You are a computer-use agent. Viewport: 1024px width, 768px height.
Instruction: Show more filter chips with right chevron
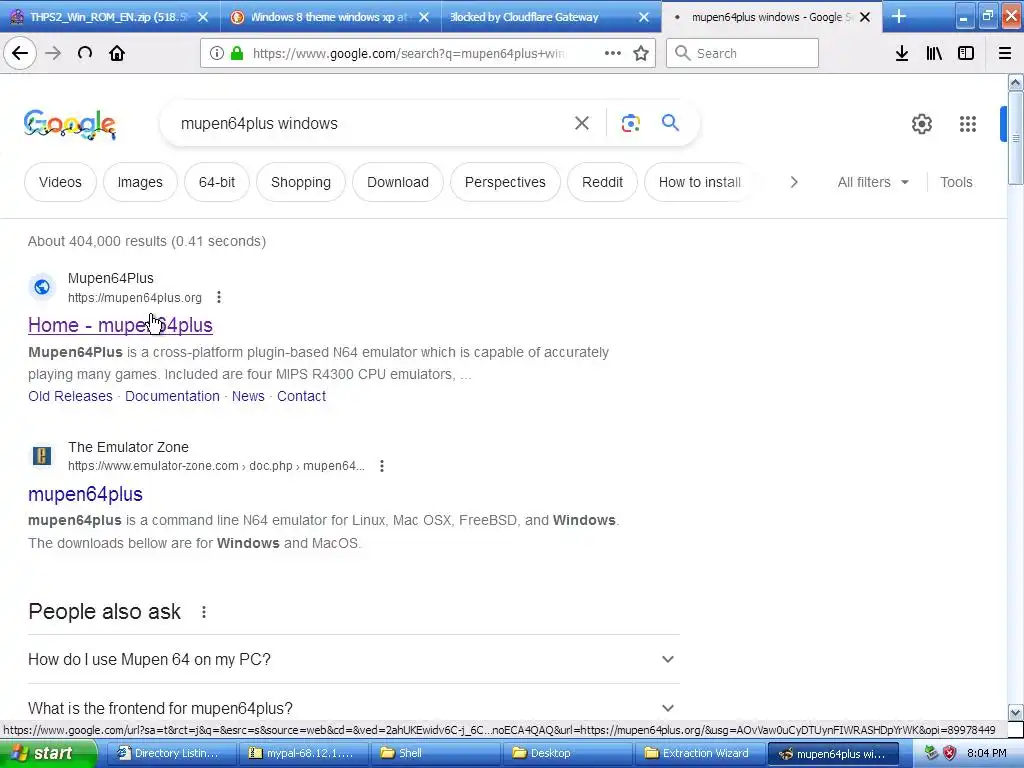pos(793,182)
